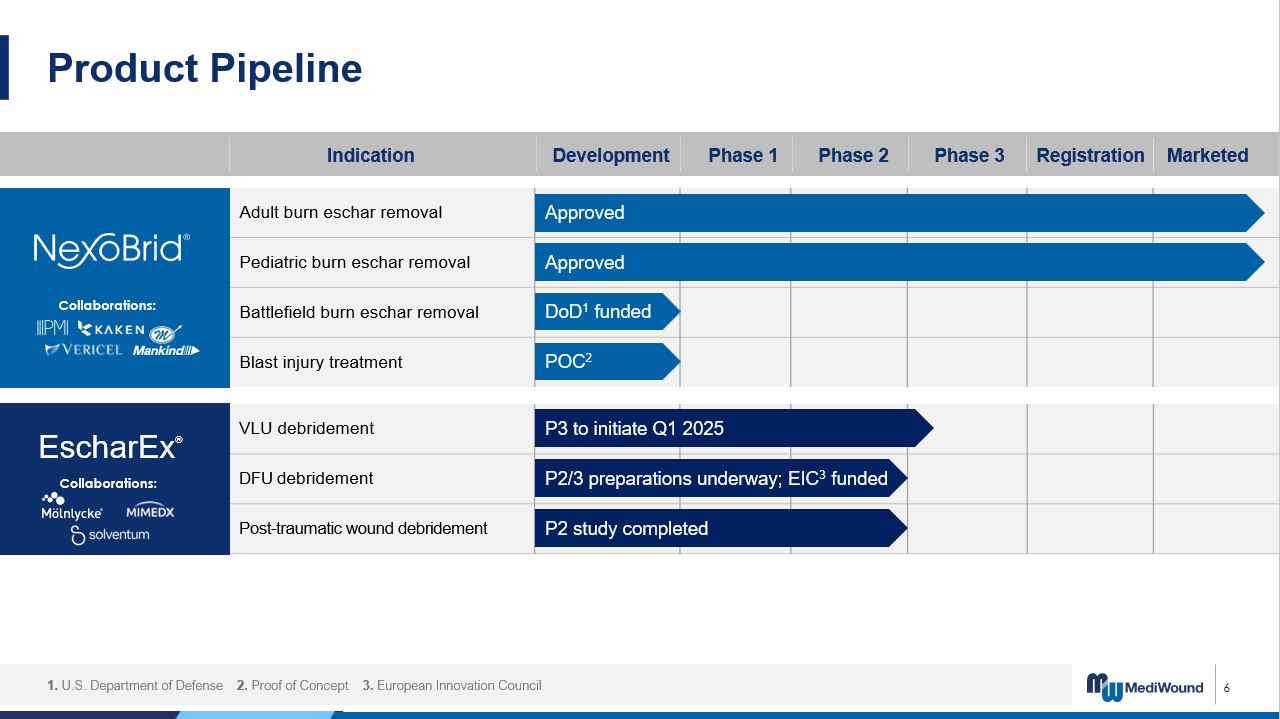Click the NexoBrid 'Collaborations:' label
1280x719 pixels.
point(107,306)
